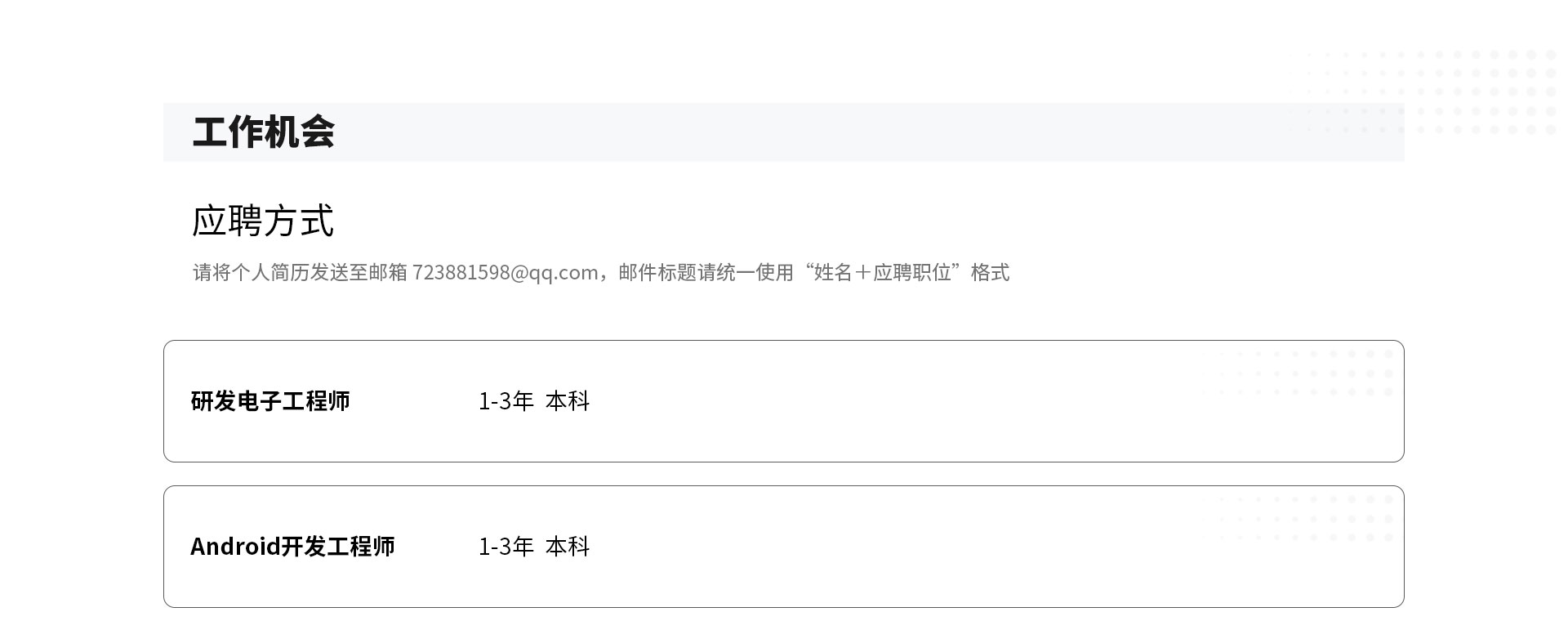The image size is (1568, 621).
Task: Click the 工作机会 section heading
Action: pyautogui.click(x=263, y=132)
